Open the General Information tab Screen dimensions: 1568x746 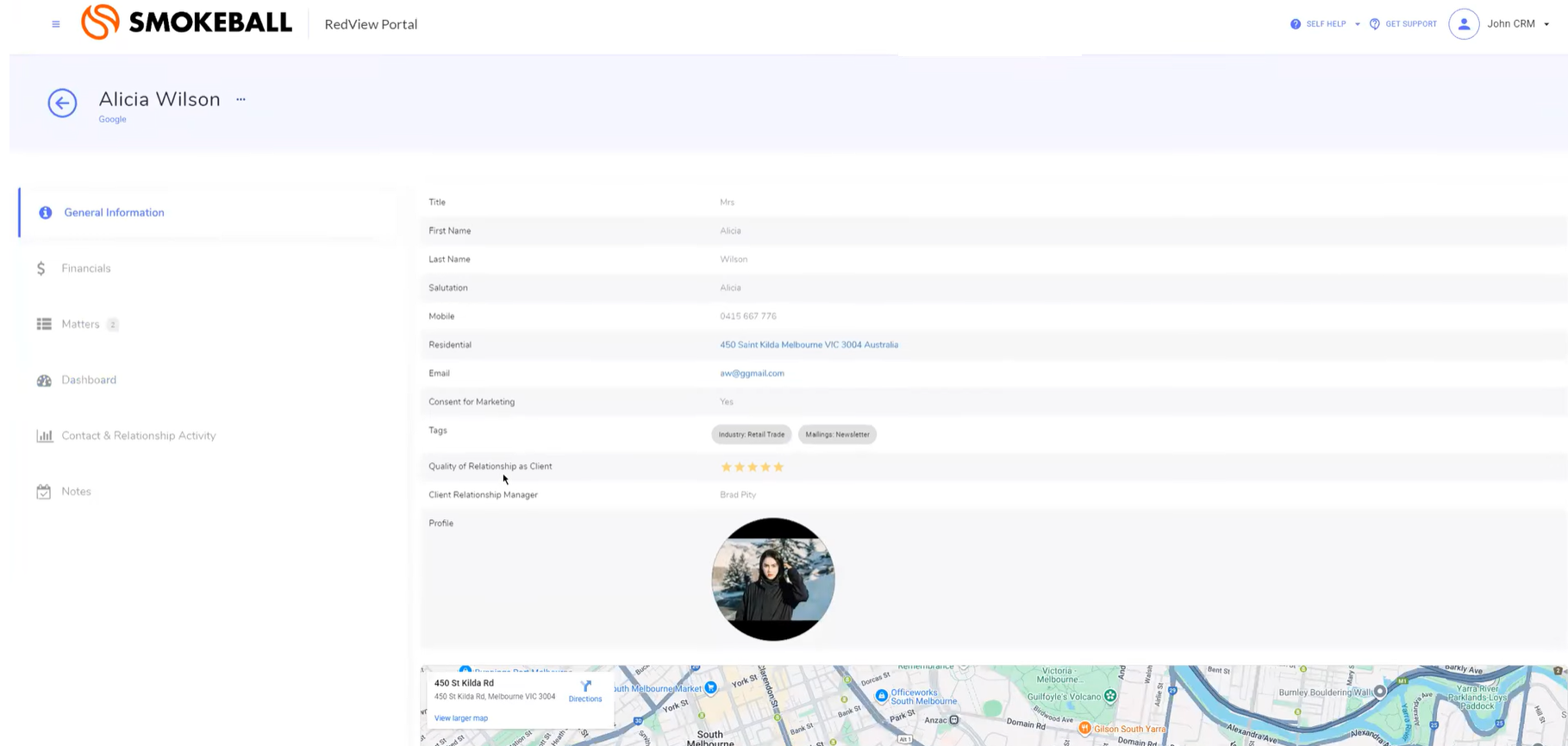(x=114, y=213)
